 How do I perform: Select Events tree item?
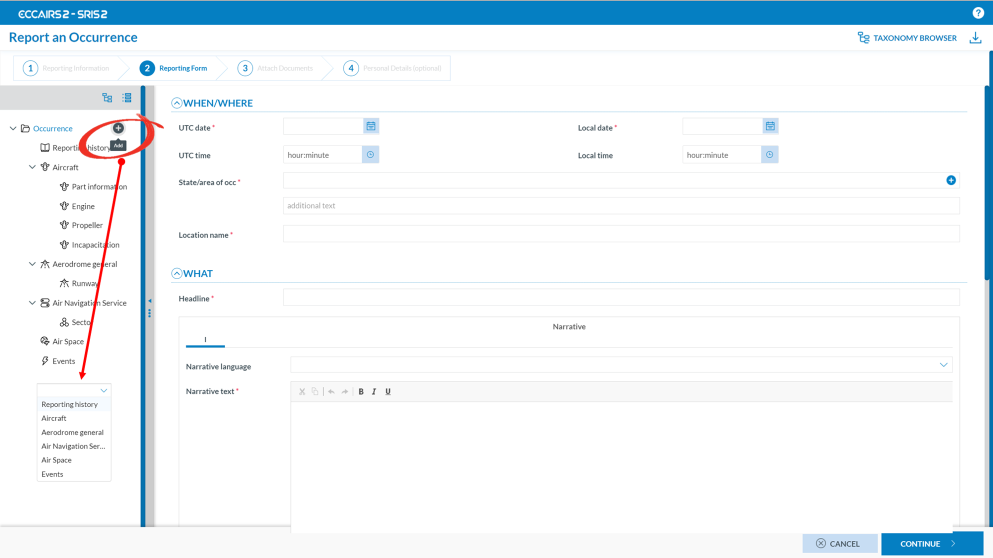click(63, 361)
